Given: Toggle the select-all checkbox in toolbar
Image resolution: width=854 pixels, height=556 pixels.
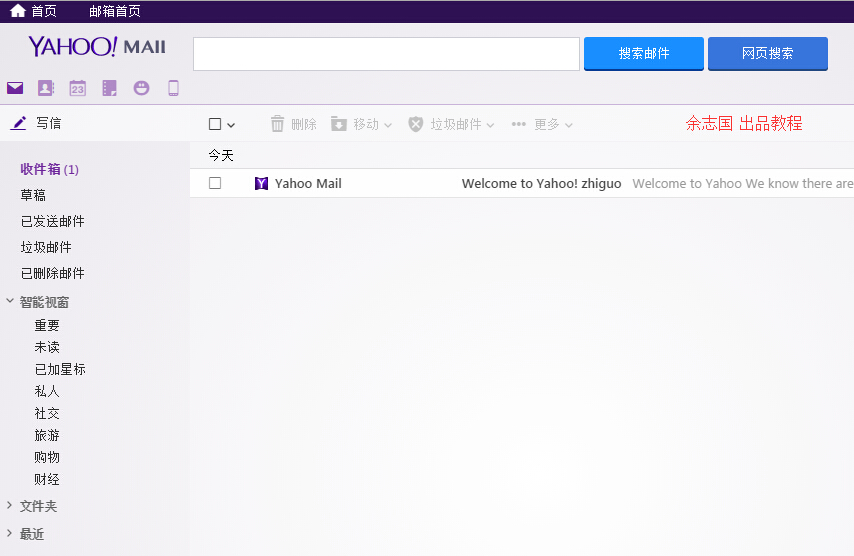Looking at the screenshot, I should point(215,124).
